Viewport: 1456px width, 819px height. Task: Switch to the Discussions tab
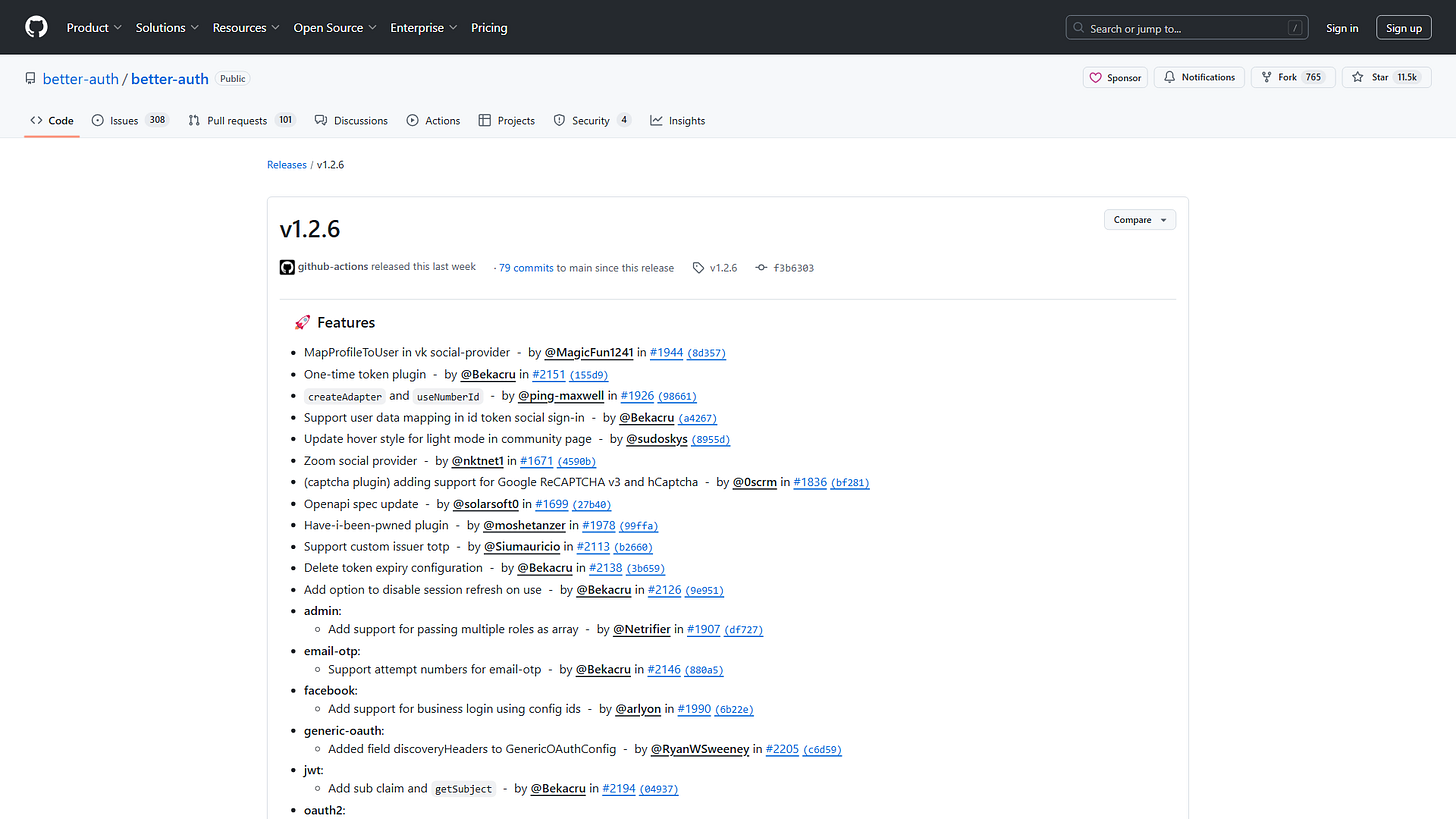351,120
